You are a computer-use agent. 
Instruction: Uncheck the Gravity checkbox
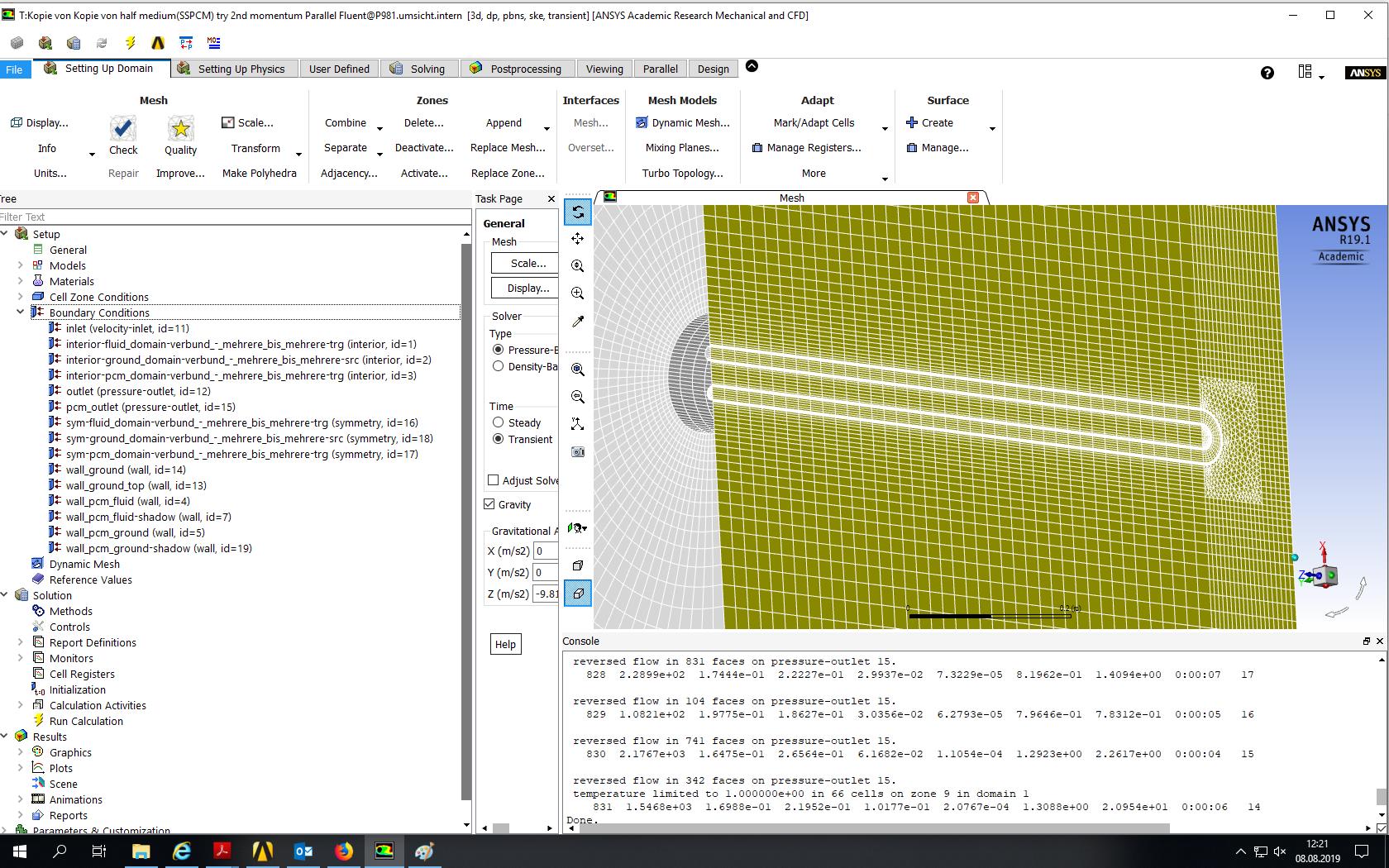click(489, 504)
